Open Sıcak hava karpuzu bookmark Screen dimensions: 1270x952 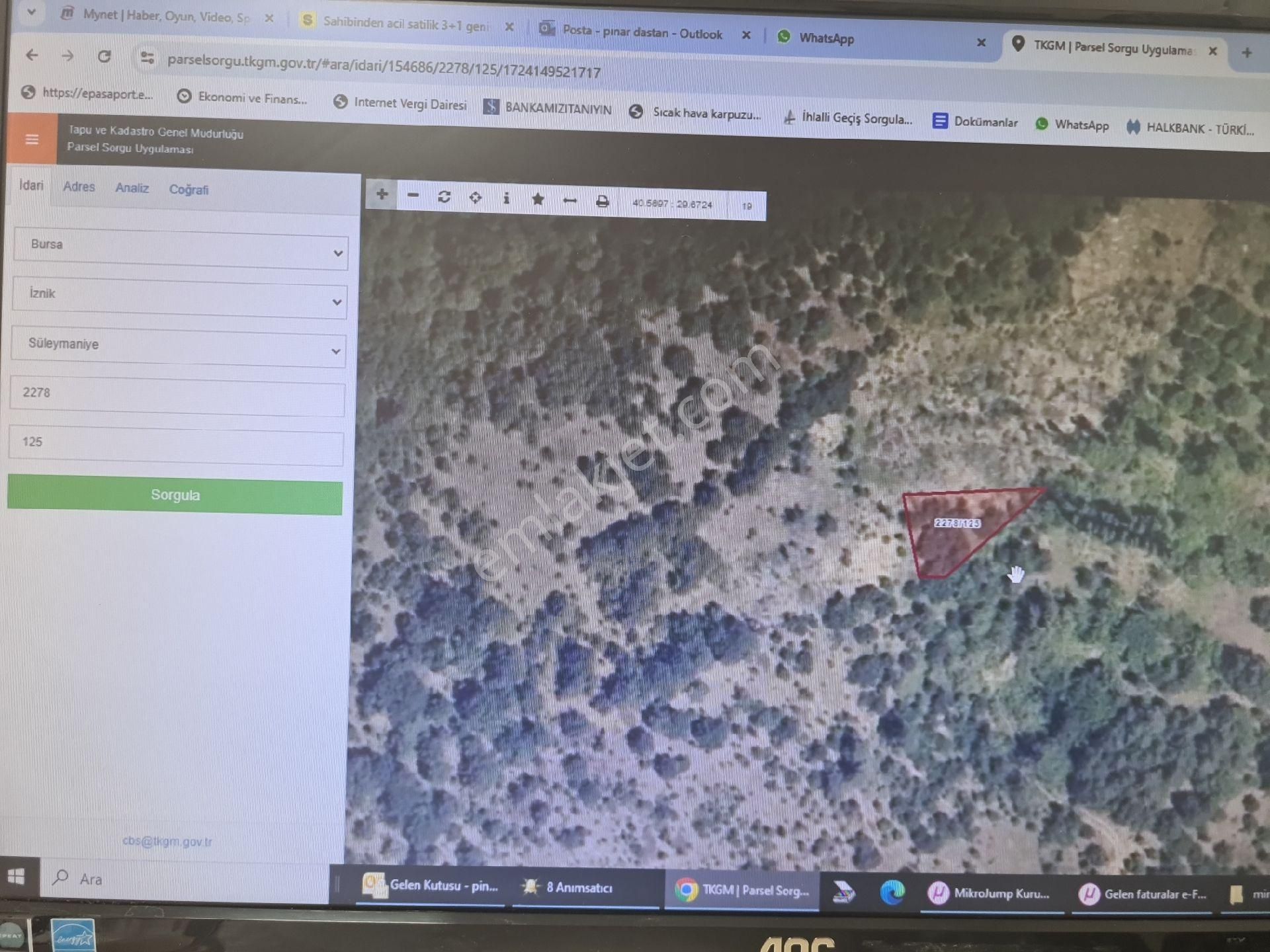(695, 113)
